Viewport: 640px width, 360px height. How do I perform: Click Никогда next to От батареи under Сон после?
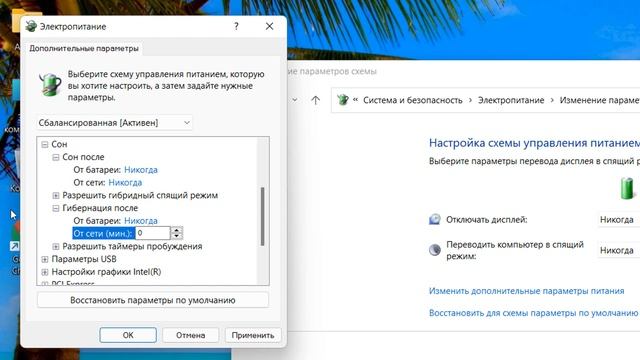pyautogui.click(x=141, y=170)
